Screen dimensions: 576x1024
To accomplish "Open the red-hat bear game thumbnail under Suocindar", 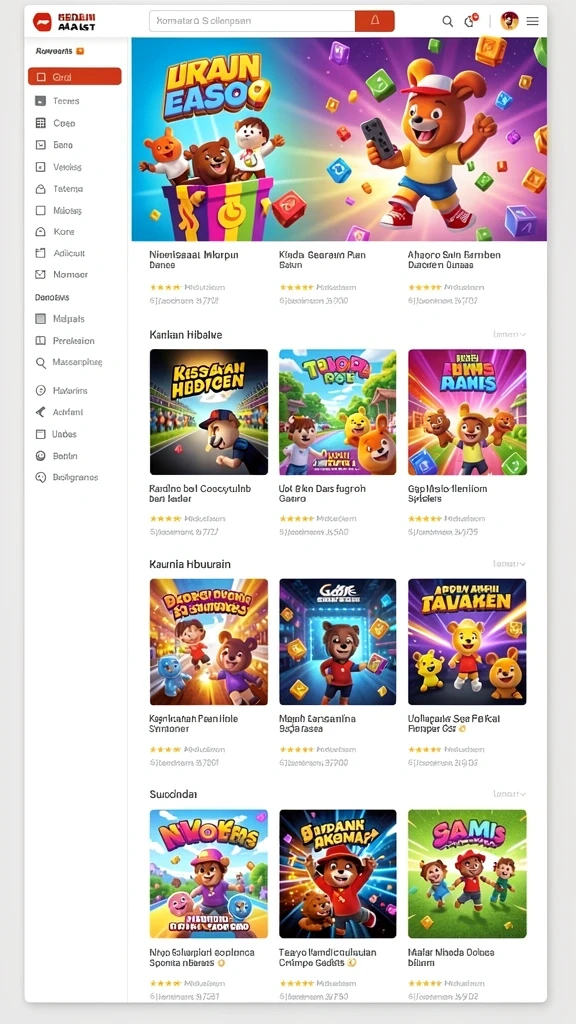I will (x=338, y=874).
